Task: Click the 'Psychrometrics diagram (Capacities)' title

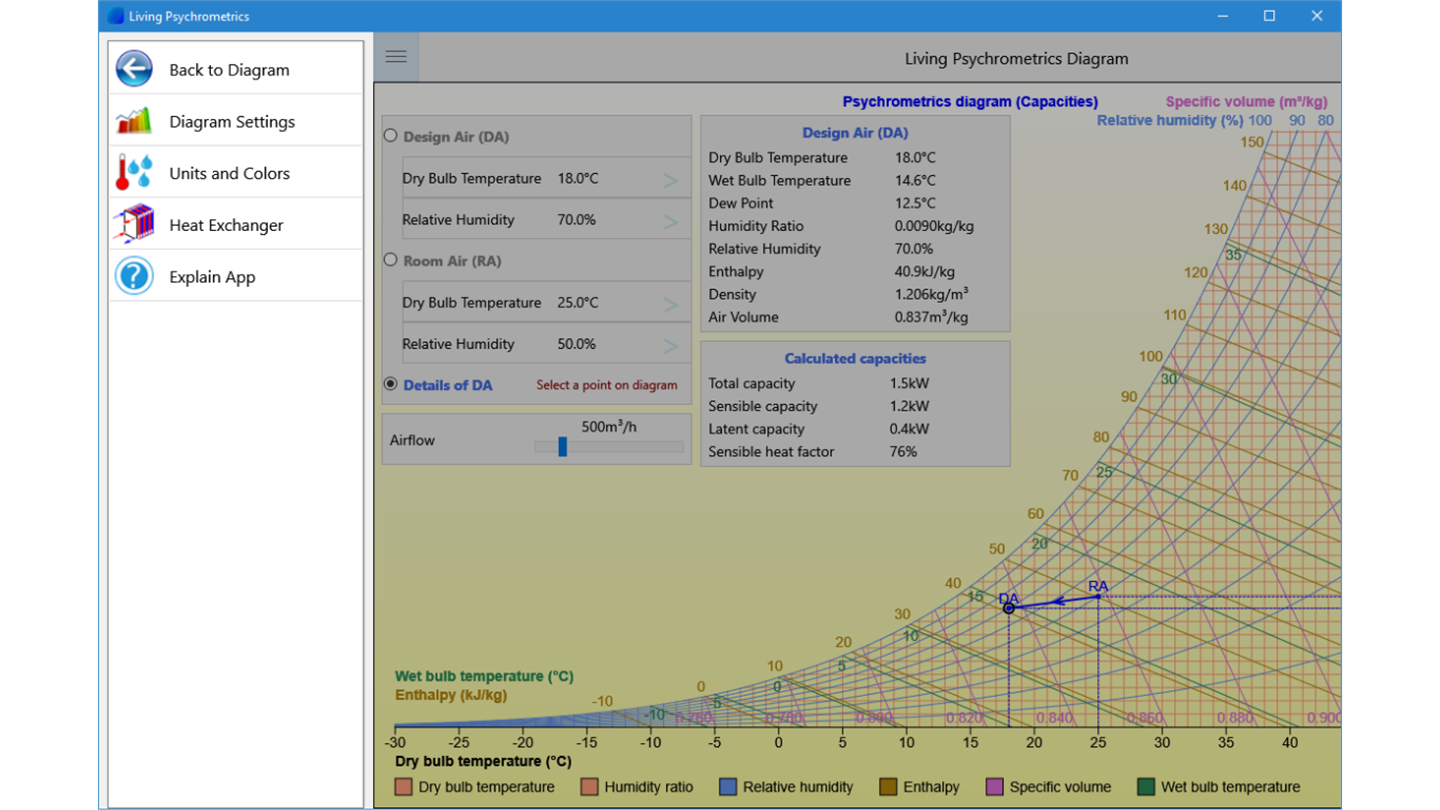Action: tap(970, 101)
